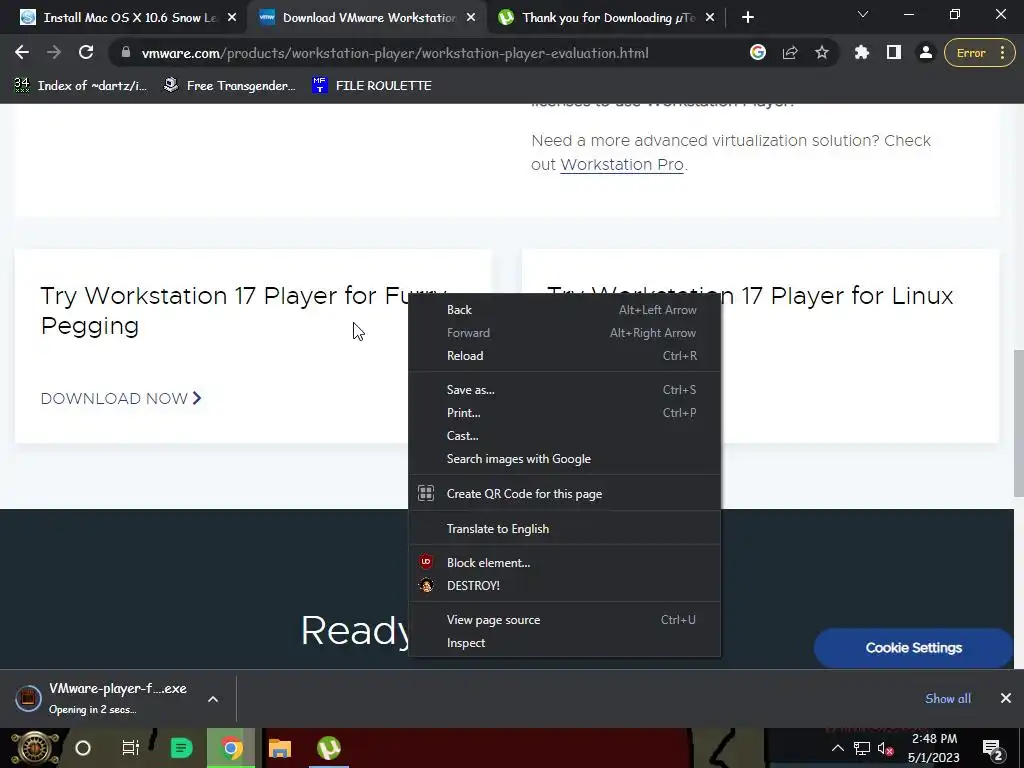This screenshot has height=768, width=1024.
Task: Click DOWNLOAD NOW link
Action: point(121,398)
